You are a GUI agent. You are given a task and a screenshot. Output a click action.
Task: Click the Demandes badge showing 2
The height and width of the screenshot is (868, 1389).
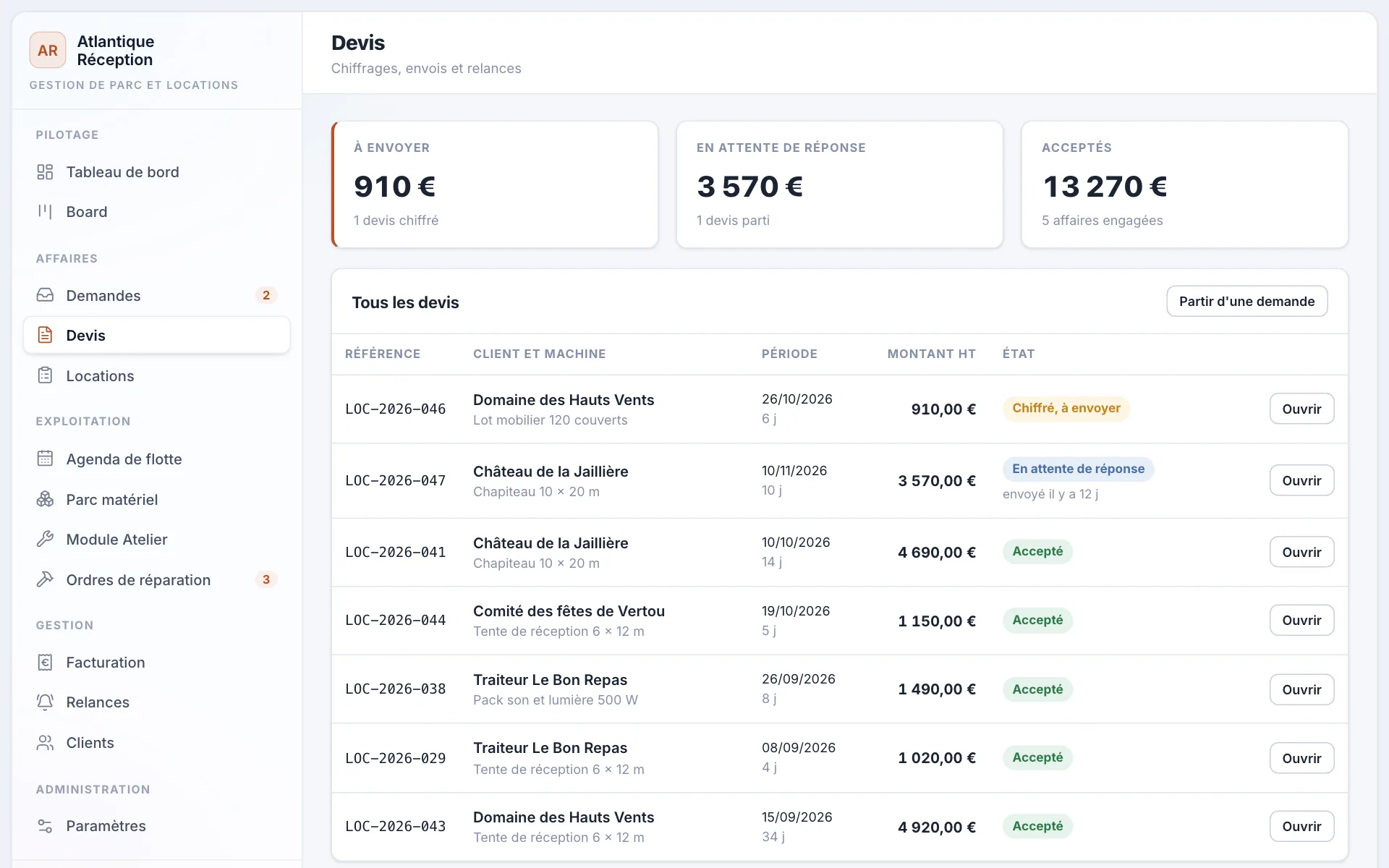tap(266, 295)
